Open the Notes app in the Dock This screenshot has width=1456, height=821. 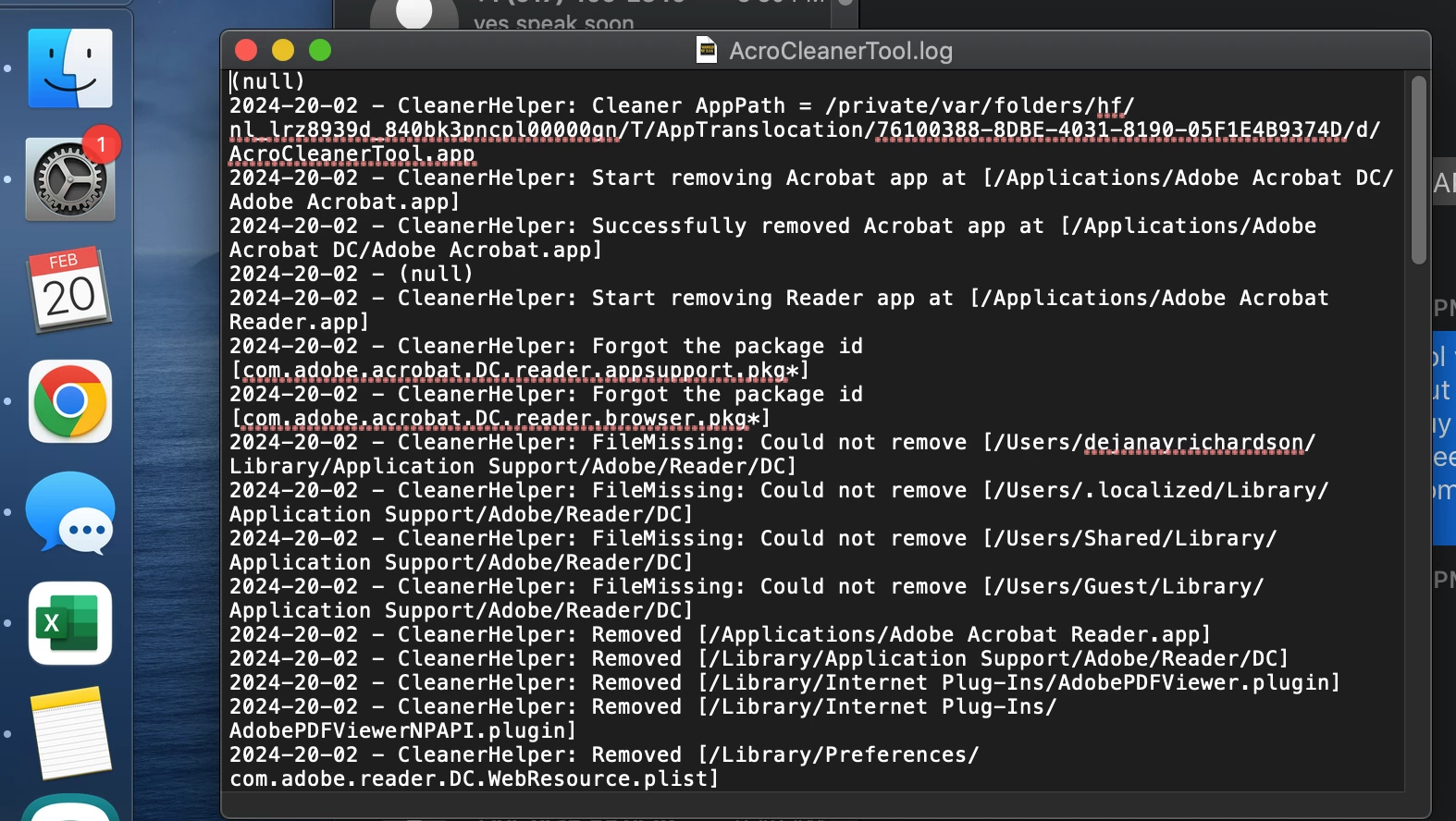click(x=70, y=734)
